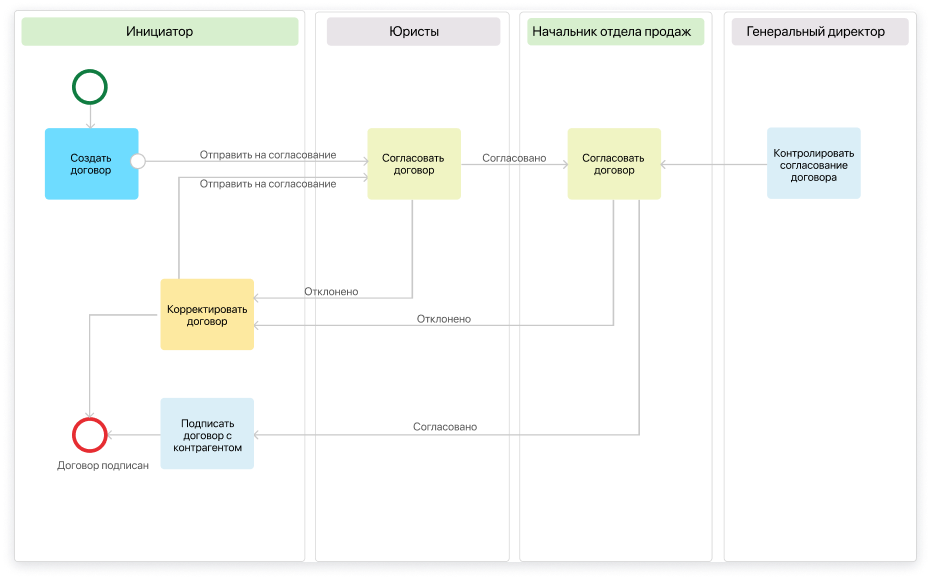Click 'Согласовано' label leading to 'Подписать договор'
Screen dimensions: 930x578
click(x=445, y=427)
